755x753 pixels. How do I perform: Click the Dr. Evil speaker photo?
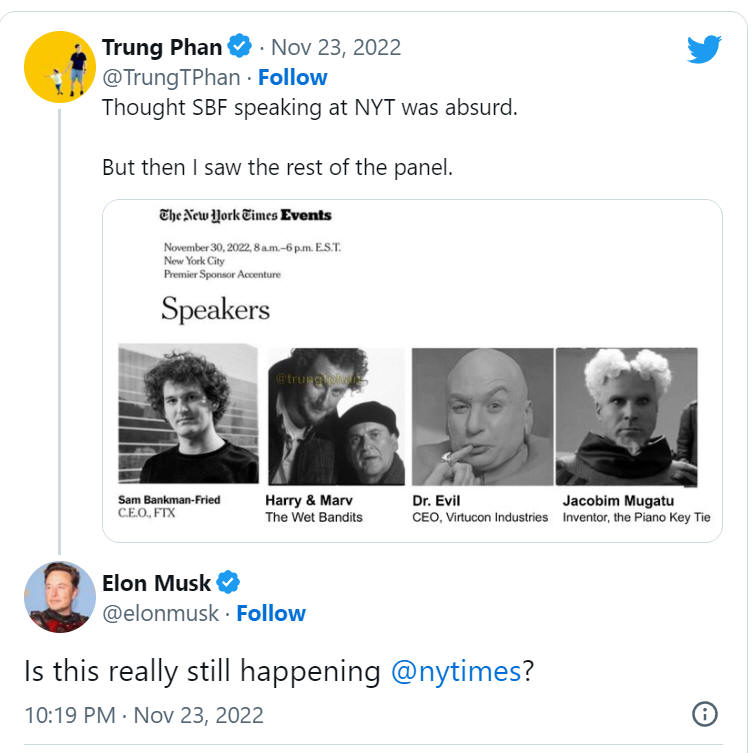[x=482, y=416]
